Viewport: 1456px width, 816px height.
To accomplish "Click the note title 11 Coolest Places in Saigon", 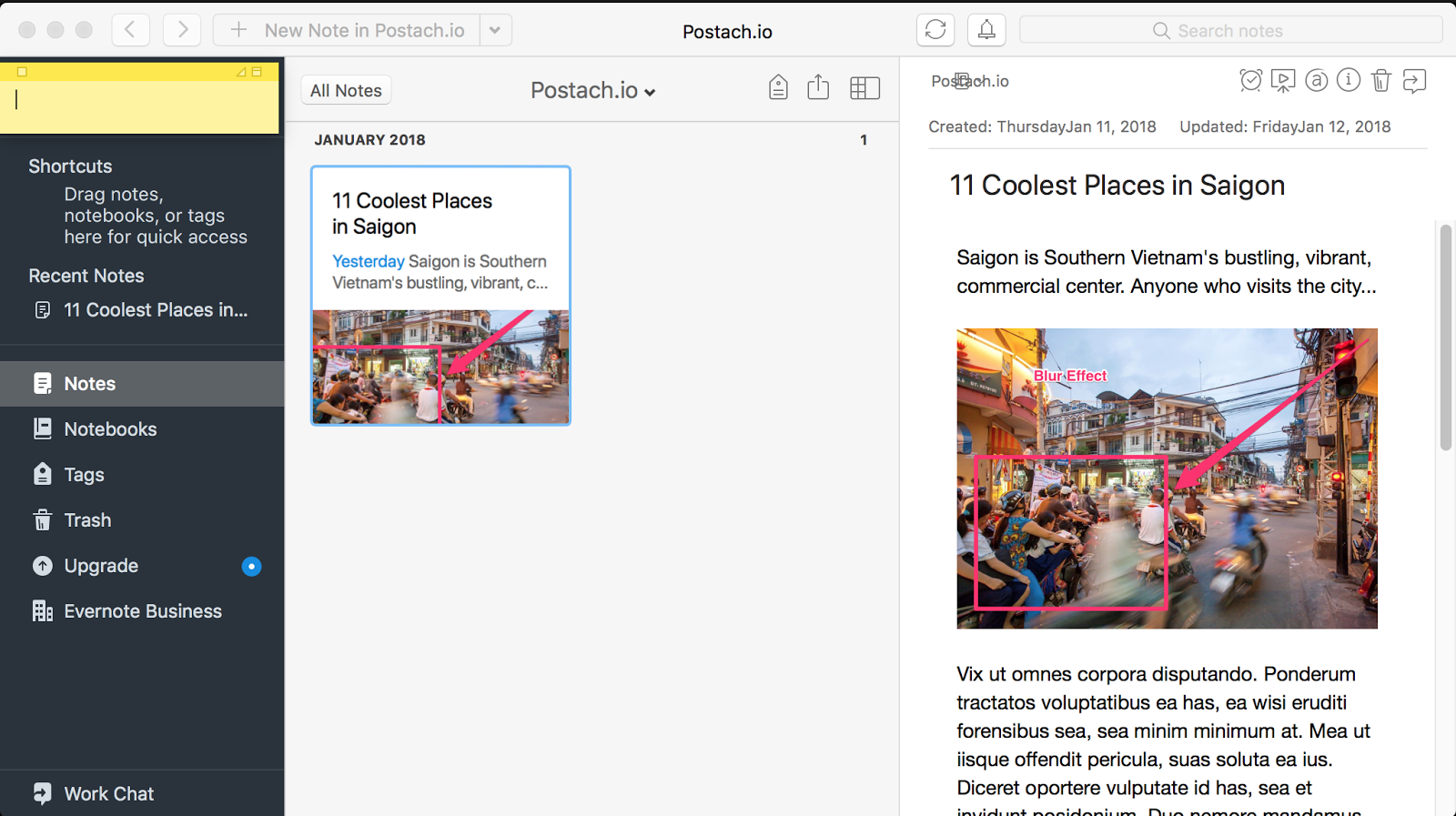I will [x=1117, y=186].
